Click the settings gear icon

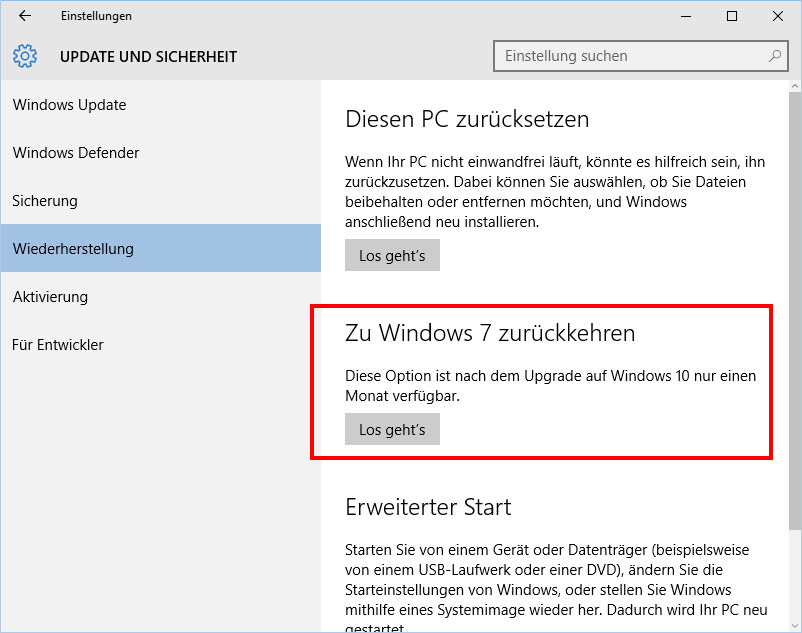[x=25, y=56]
